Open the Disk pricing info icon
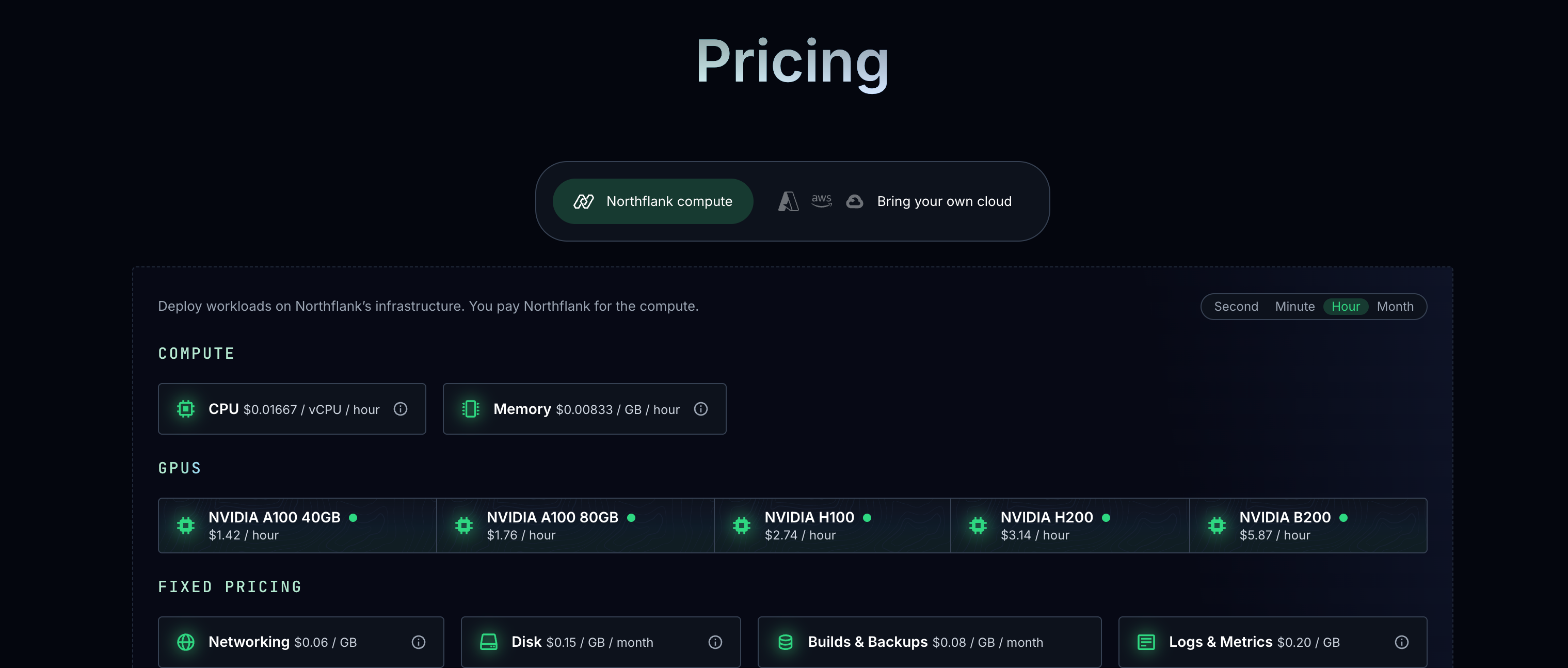This screenshot has height=668, width=1568. point(715,642)
